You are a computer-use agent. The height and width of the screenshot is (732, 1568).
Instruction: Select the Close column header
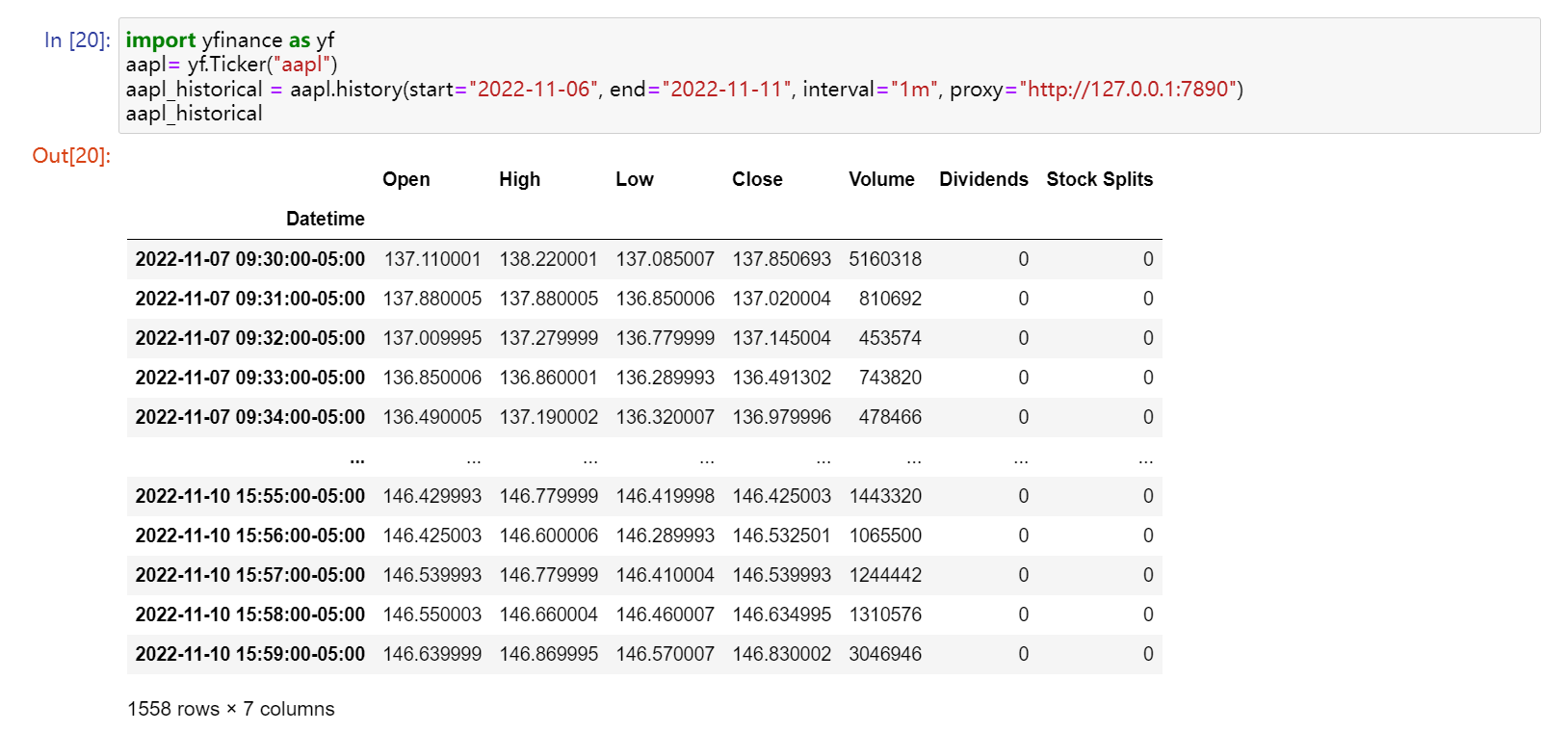point(757,179)
